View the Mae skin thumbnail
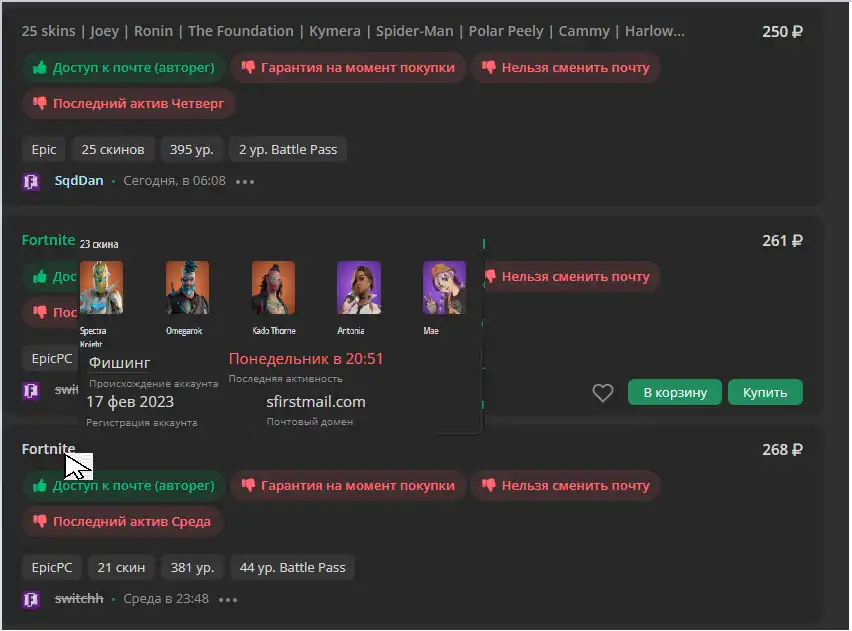 444,288
